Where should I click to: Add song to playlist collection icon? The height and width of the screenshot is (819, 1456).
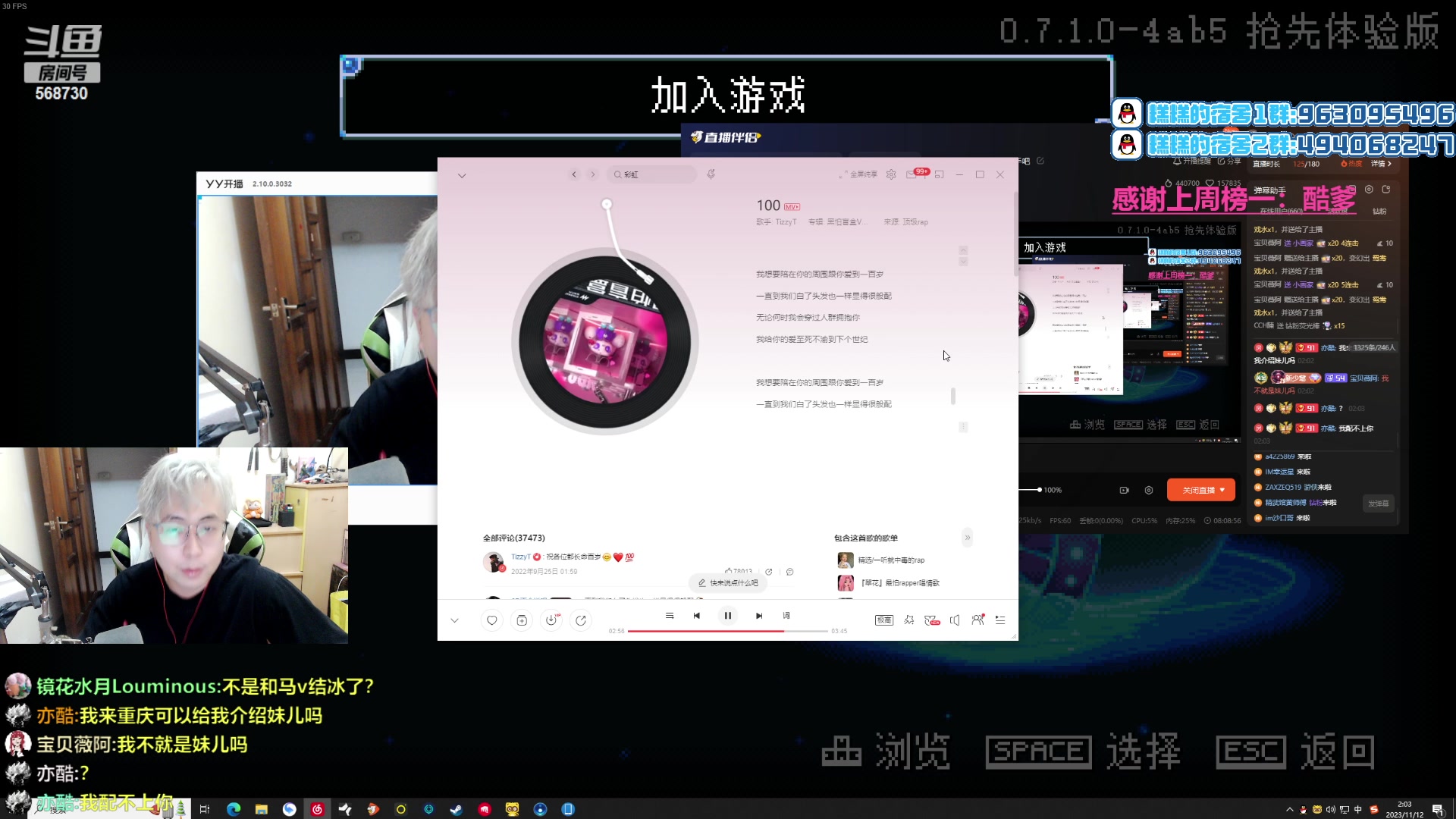(522, 620)
